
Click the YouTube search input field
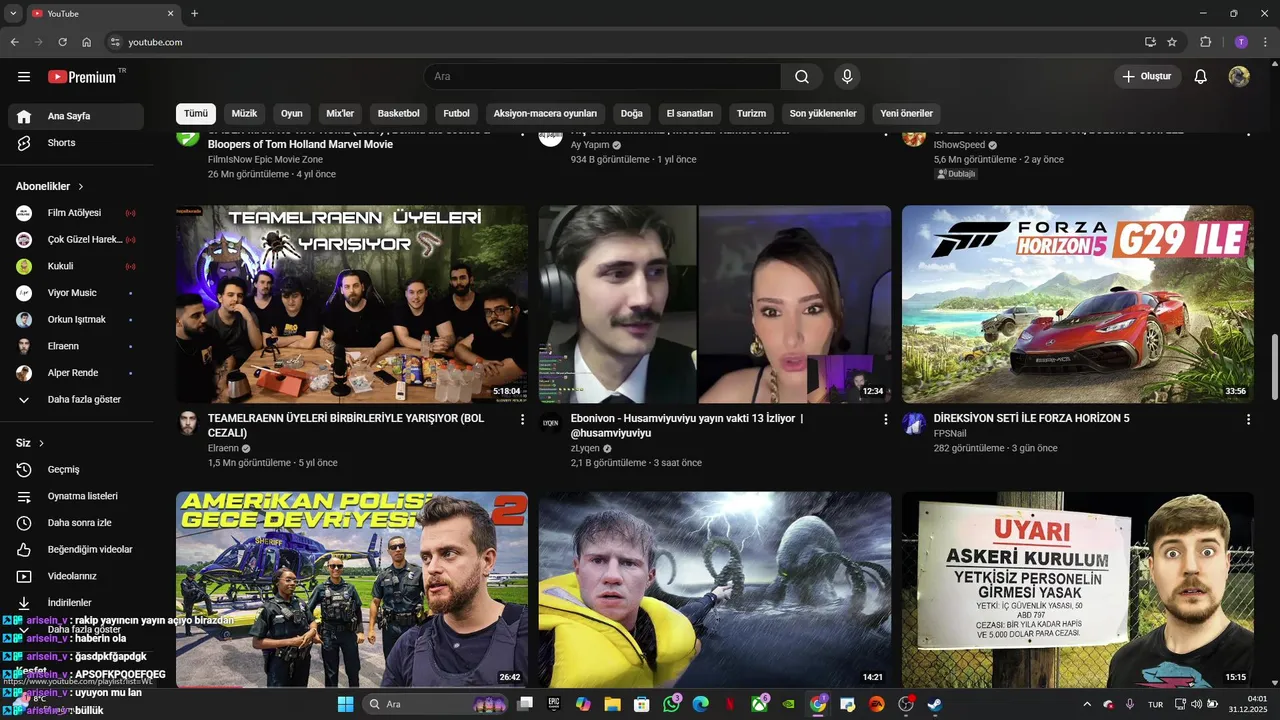[602, 77]
